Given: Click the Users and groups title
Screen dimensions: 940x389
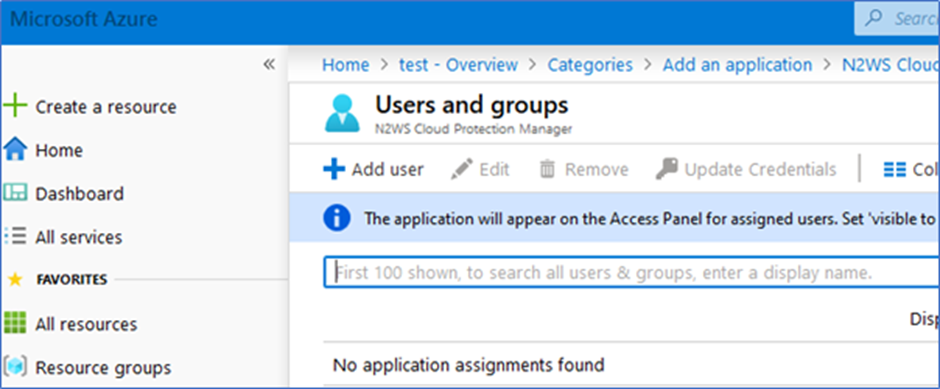Looking at the screenshot, I should click(472, 105).
